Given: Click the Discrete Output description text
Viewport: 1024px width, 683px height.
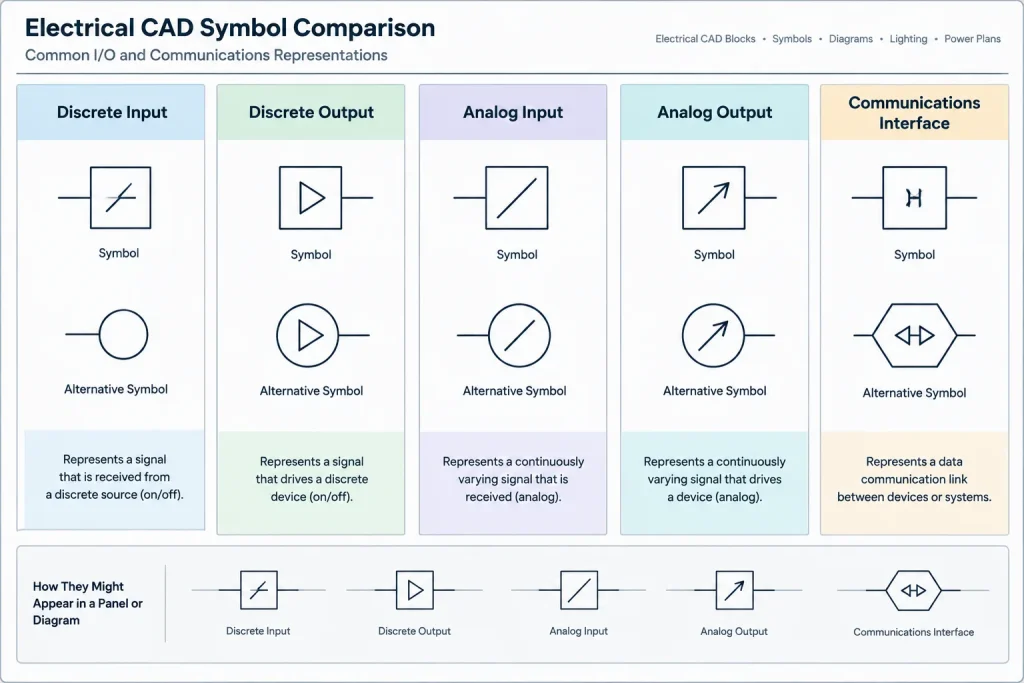Looking at the screenshot, I should [x=312, y=479].
